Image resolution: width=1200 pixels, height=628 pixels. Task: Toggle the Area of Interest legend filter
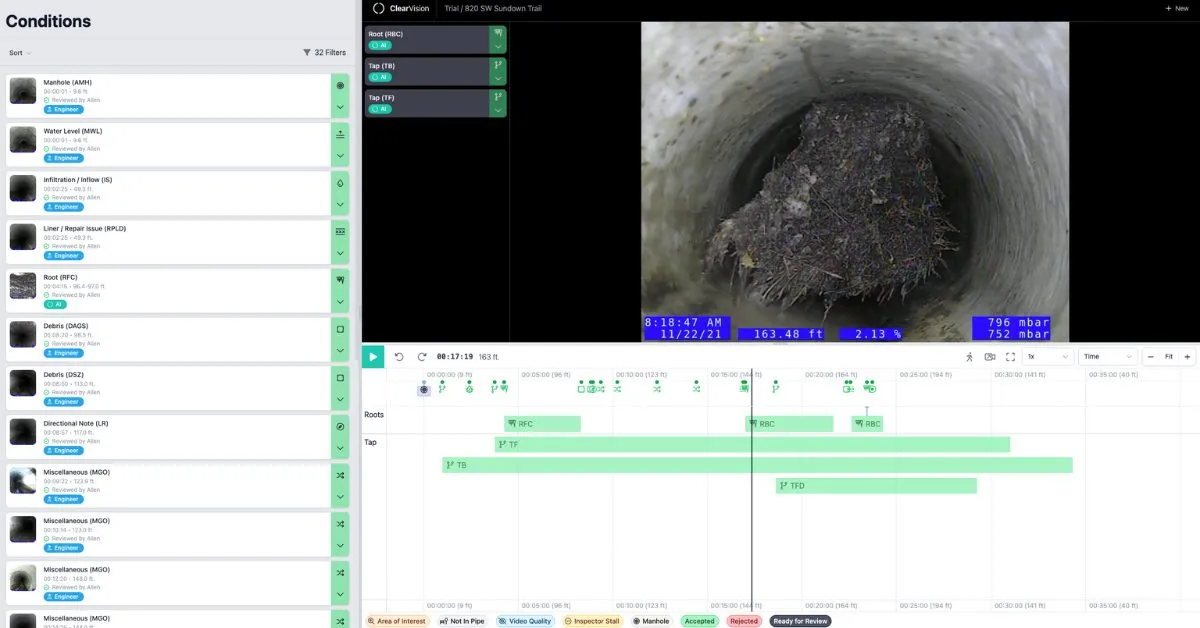click(396, 621)
